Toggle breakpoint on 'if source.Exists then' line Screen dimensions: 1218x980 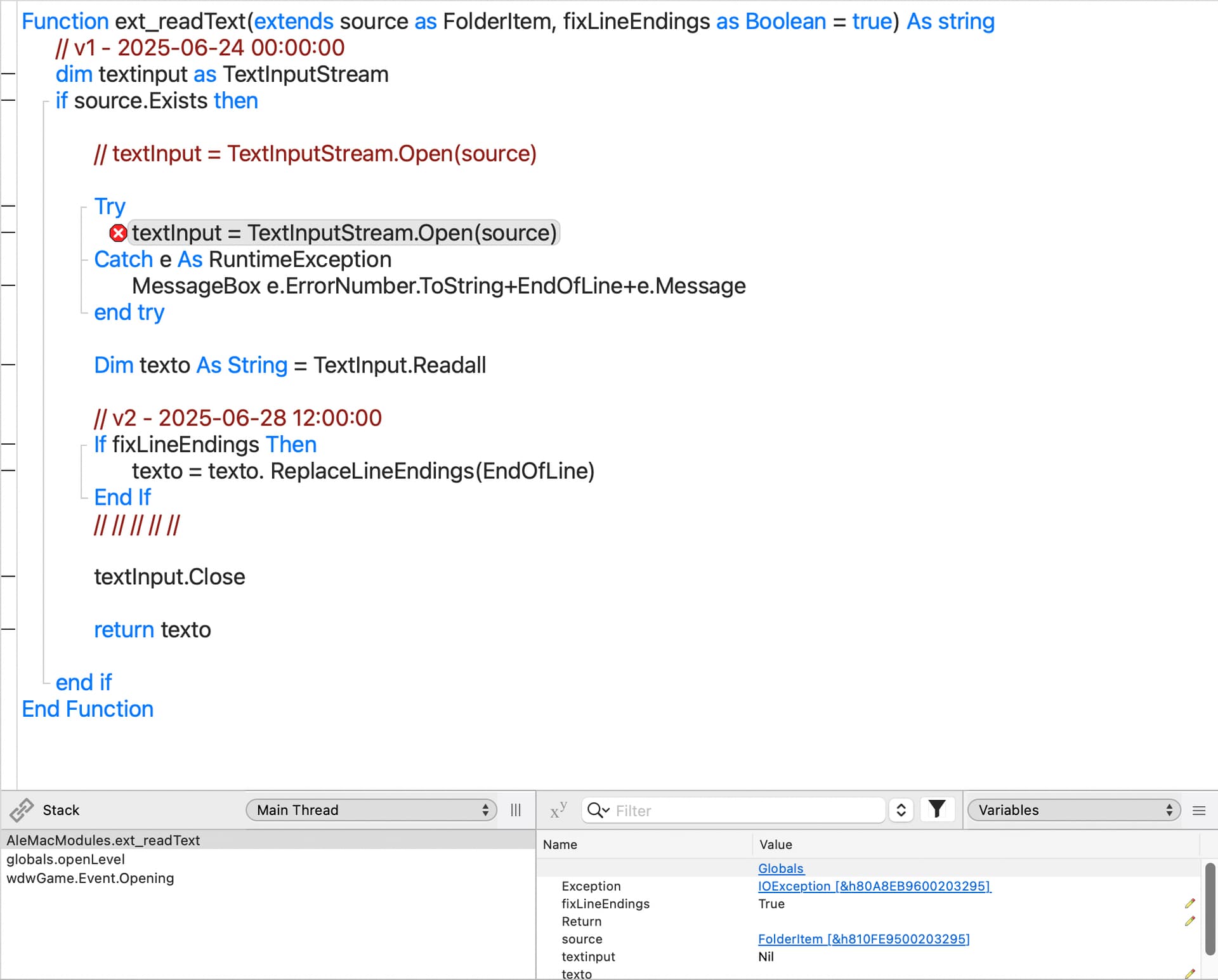[8, 100]
